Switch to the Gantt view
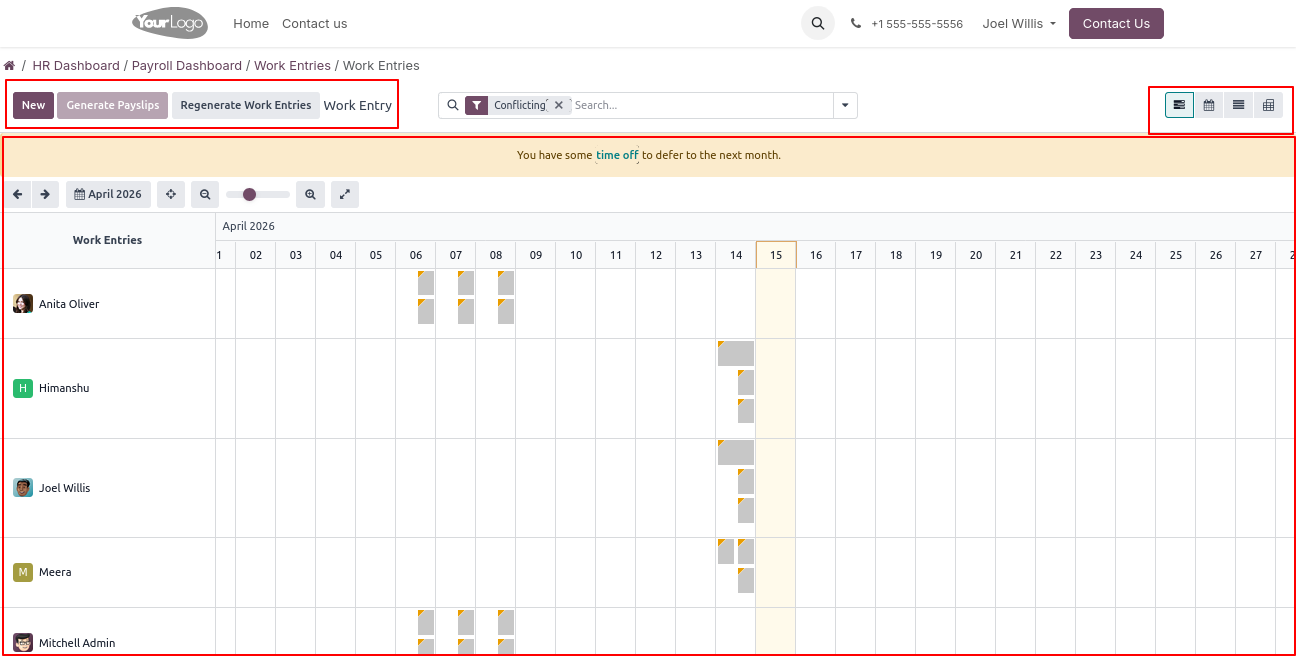 click(x=1179, y=105)
